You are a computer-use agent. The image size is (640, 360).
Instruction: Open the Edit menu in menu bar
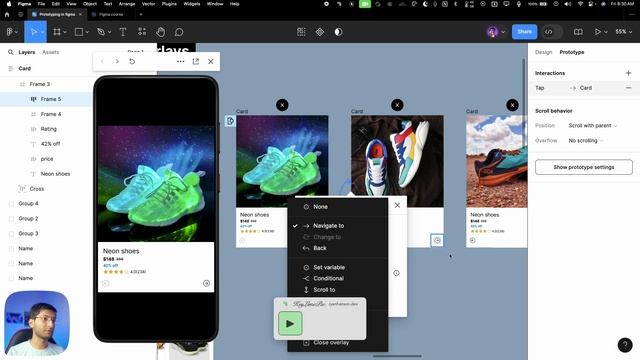(x=56, y=4)
